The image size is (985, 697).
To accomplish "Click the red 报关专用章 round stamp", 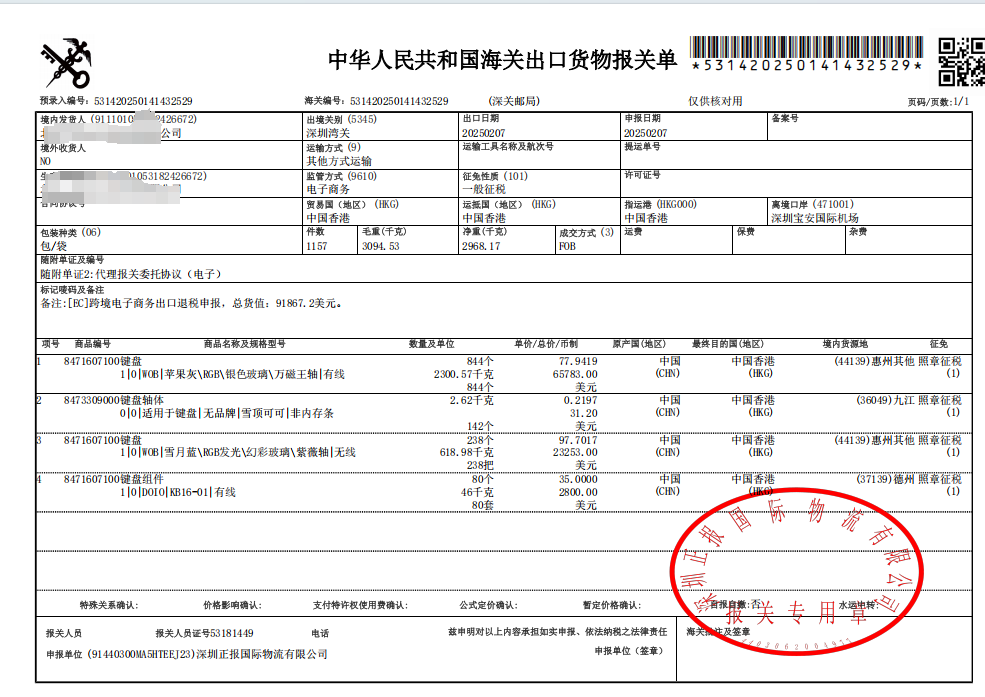I will (795, 570).
